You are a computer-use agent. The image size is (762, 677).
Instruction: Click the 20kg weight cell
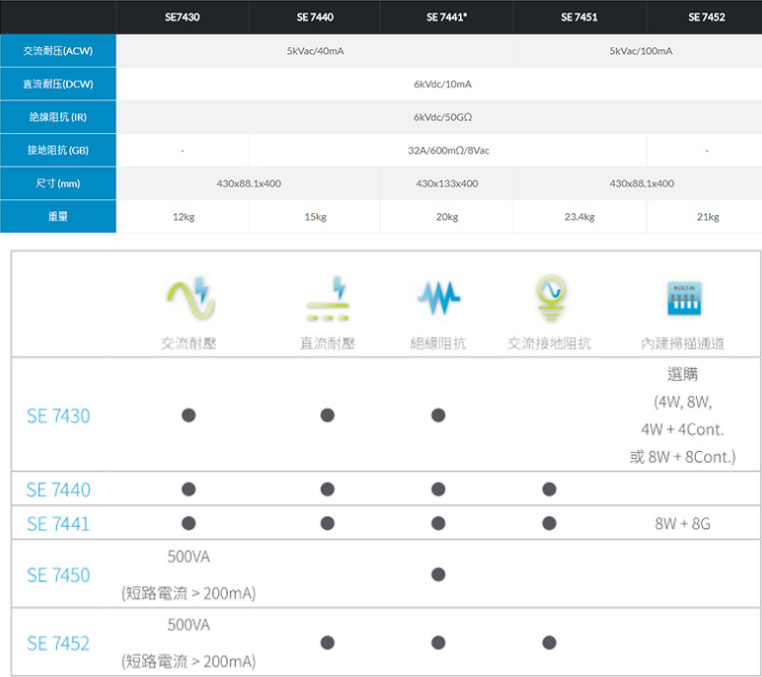(x=447, y=217)
